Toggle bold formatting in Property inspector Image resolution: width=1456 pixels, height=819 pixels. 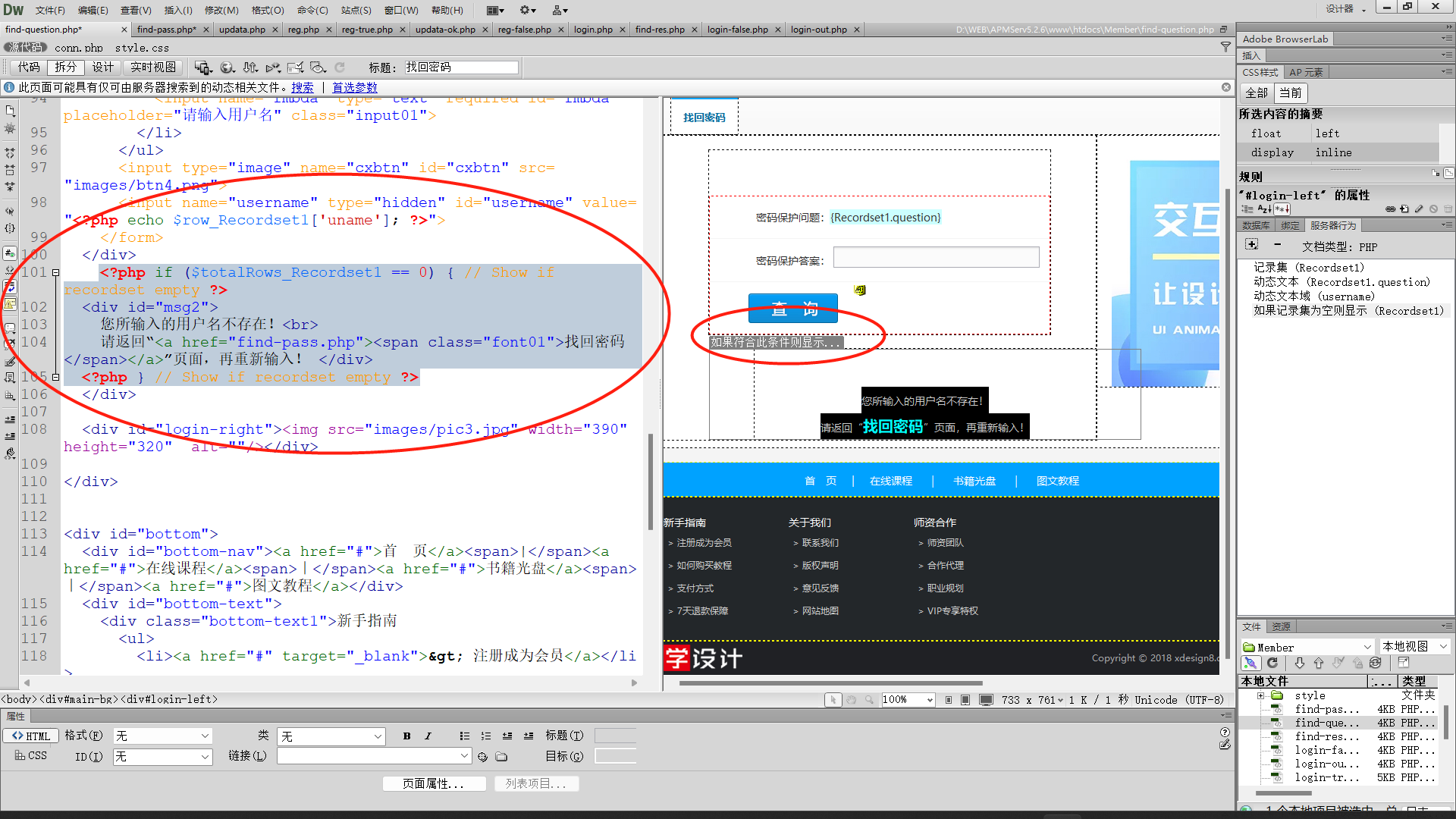(x=406, y=735)
